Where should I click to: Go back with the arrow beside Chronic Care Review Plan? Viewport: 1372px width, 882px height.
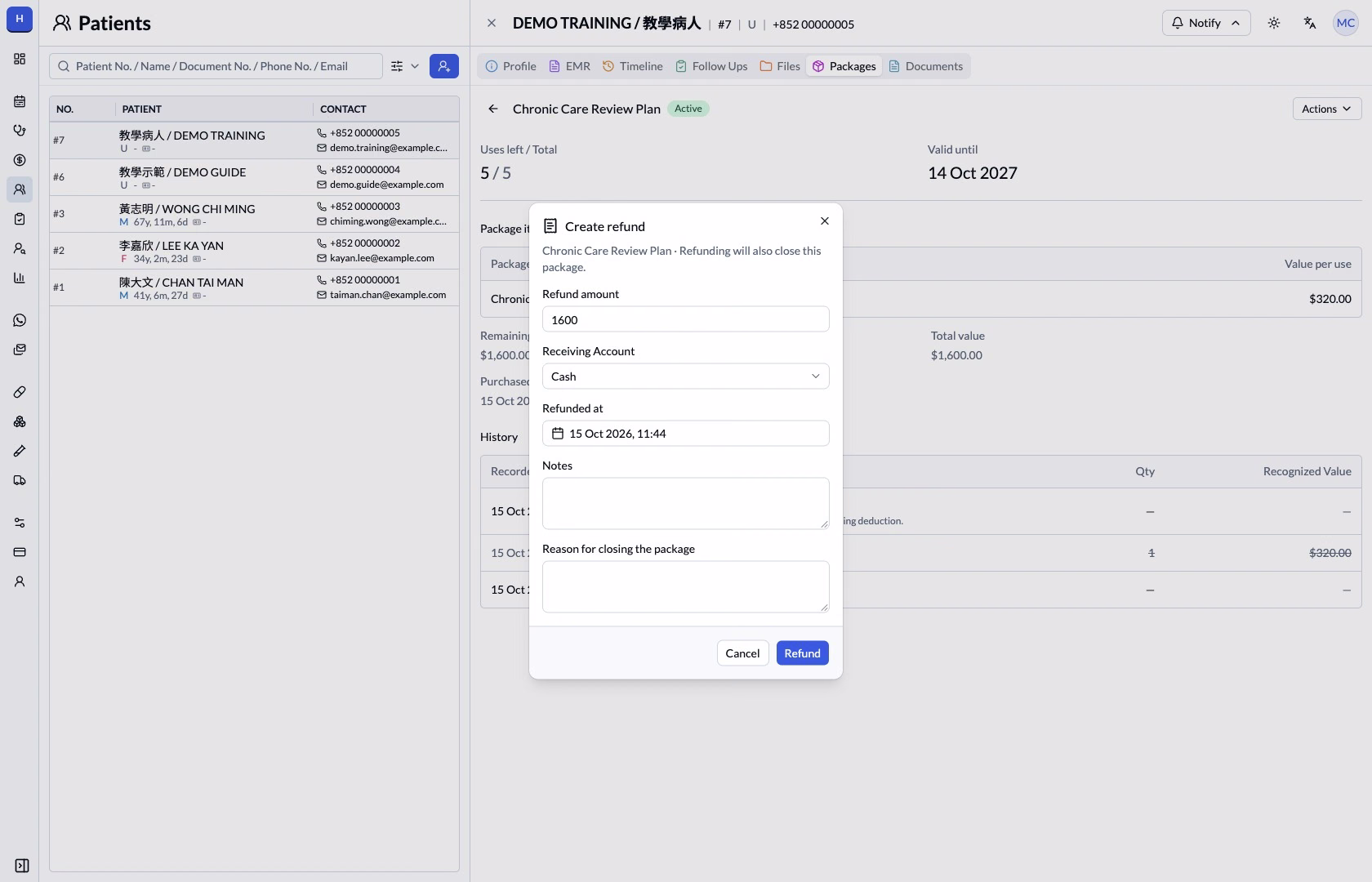click(493, 109)
